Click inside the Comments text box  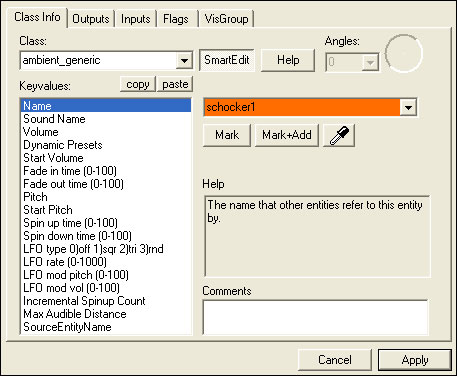[x=315, y=317]
